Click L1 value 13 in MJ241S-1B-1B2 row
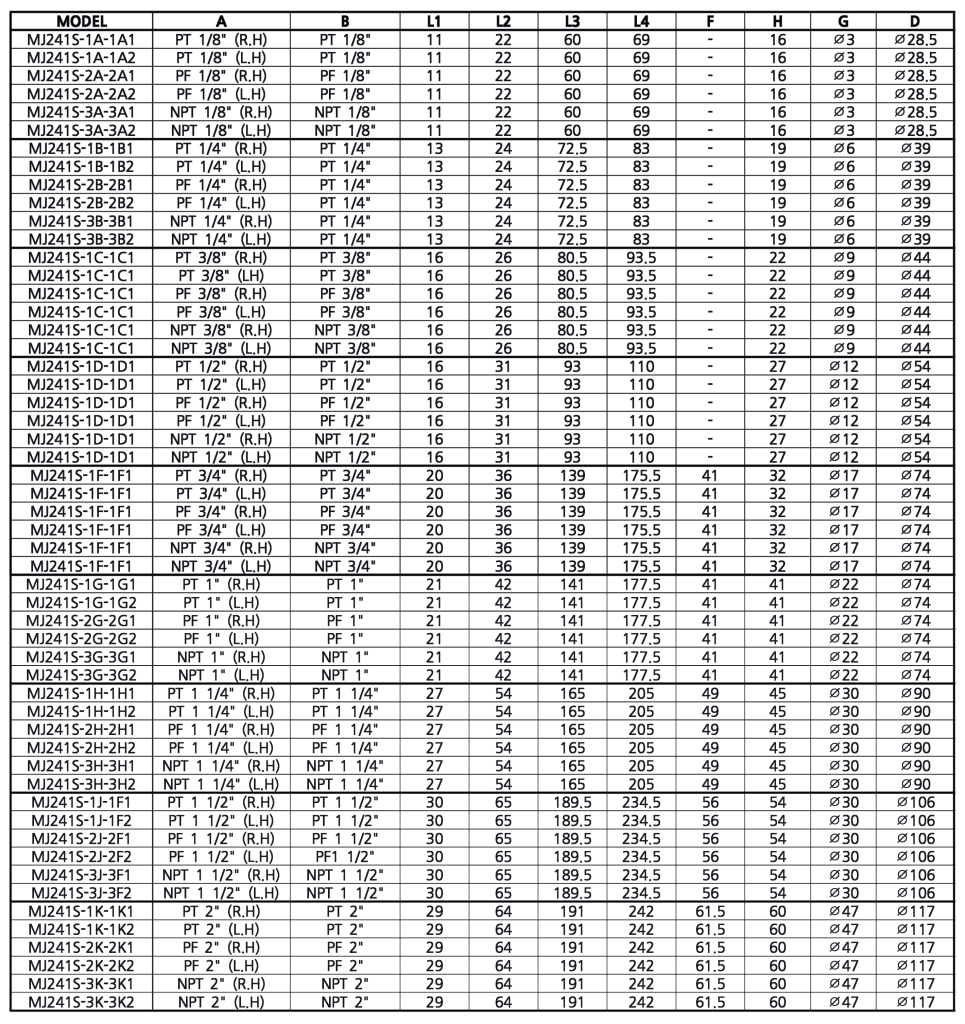Screen dimensions: 965x1024 click(434, 167)
